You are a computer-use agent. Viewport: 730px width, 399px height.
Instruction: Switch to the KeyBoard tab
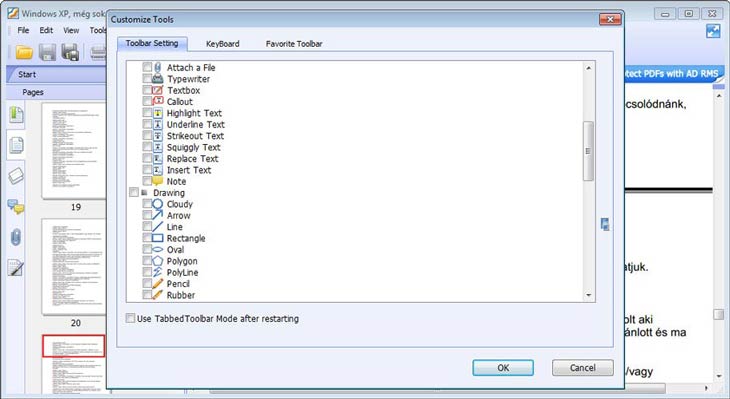[223, 44]
